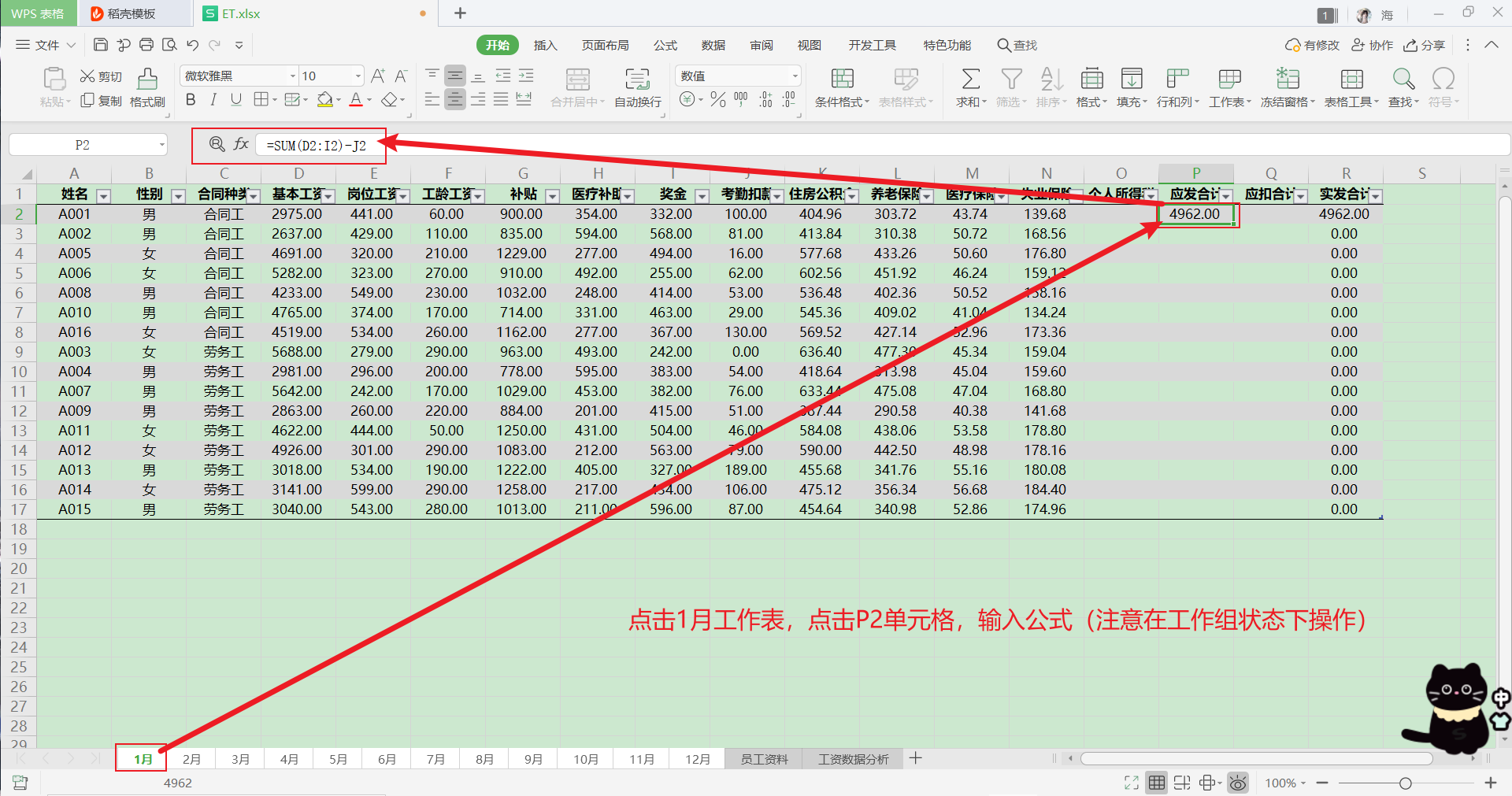
Task: Toggle Italic formatting
Action: [x=213, y=100]
